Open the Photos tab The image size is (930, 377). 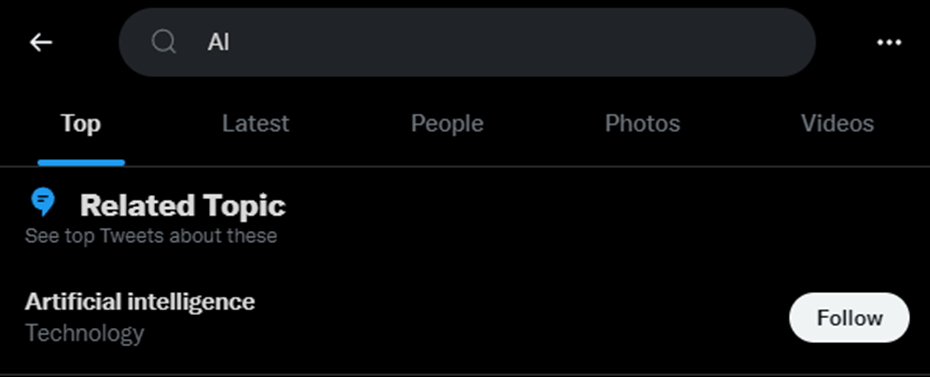[642, 123]
